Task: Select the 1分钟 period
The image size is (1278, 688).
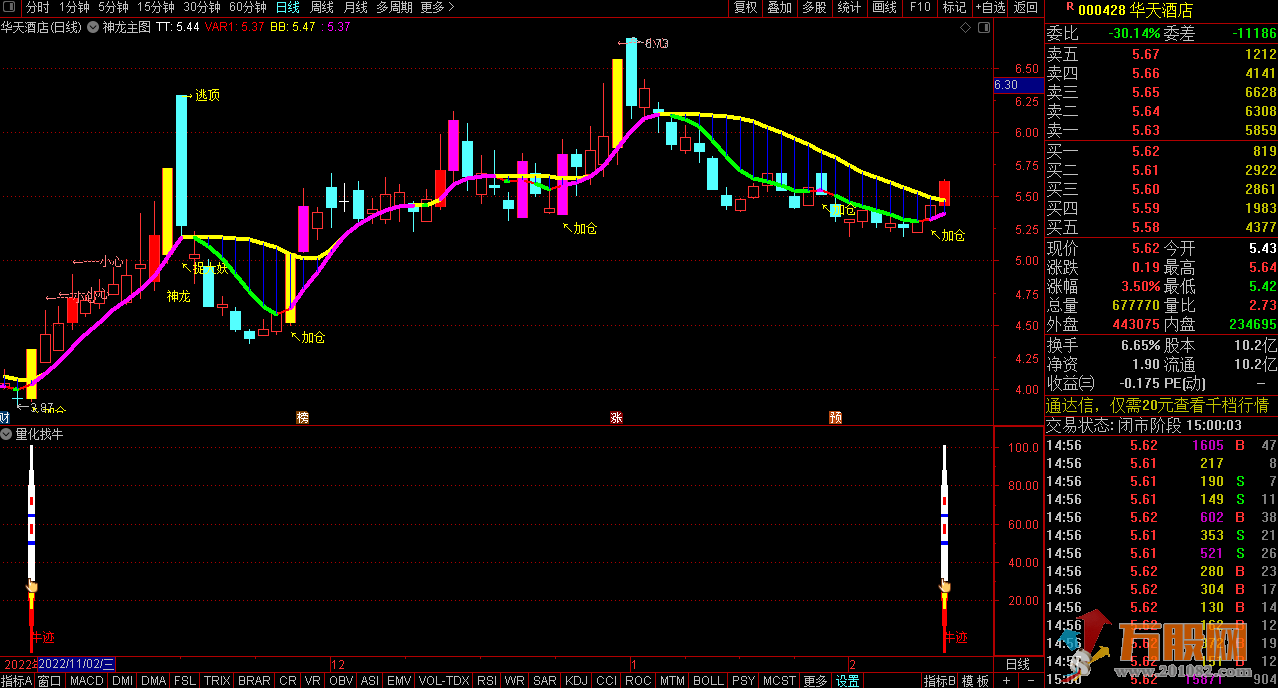Action: 75,8
